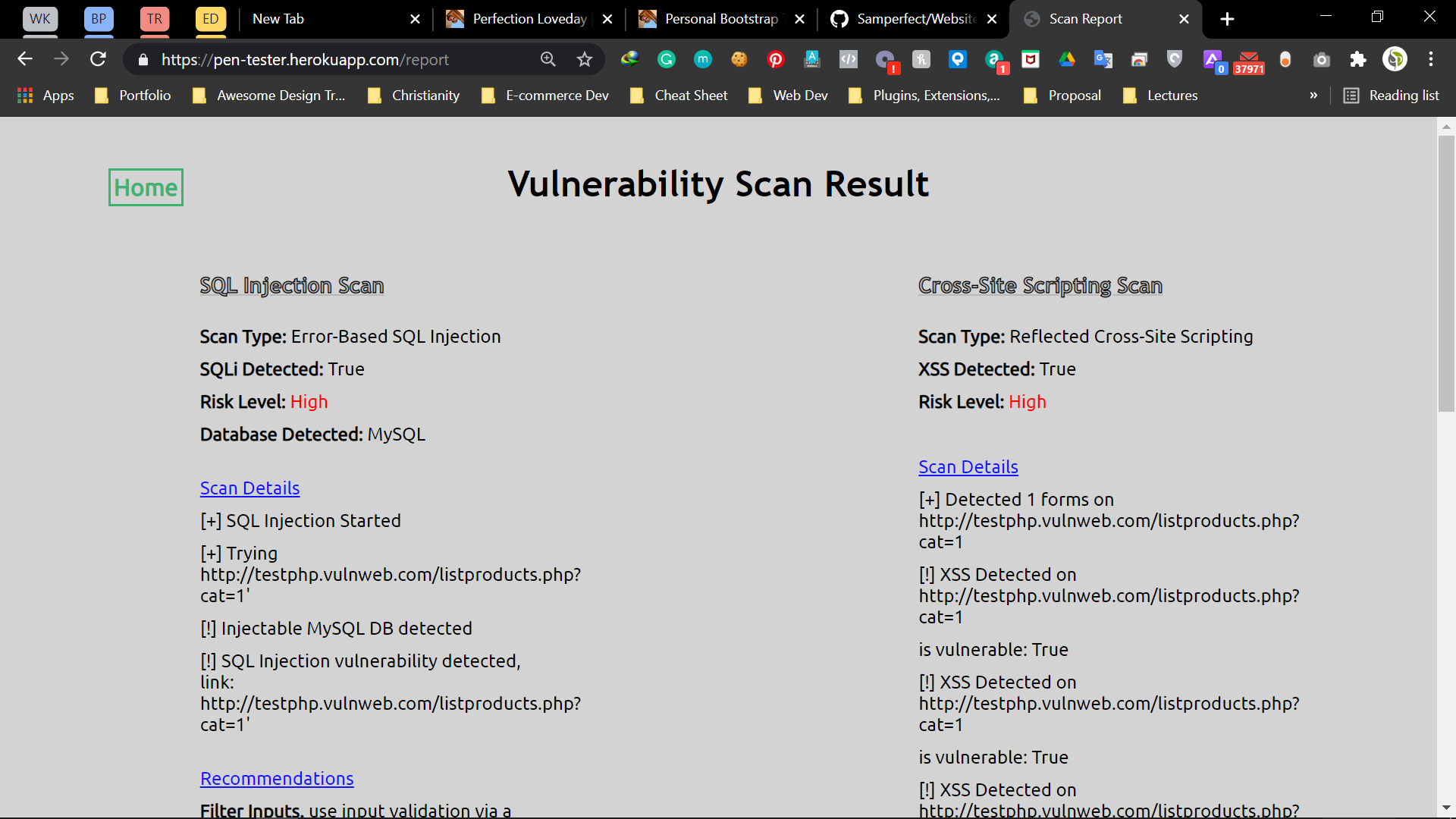The height and width of the screenshot is (819, 1456).
Task: Open the mail checker showing 37971
Action: (1249, 62)
